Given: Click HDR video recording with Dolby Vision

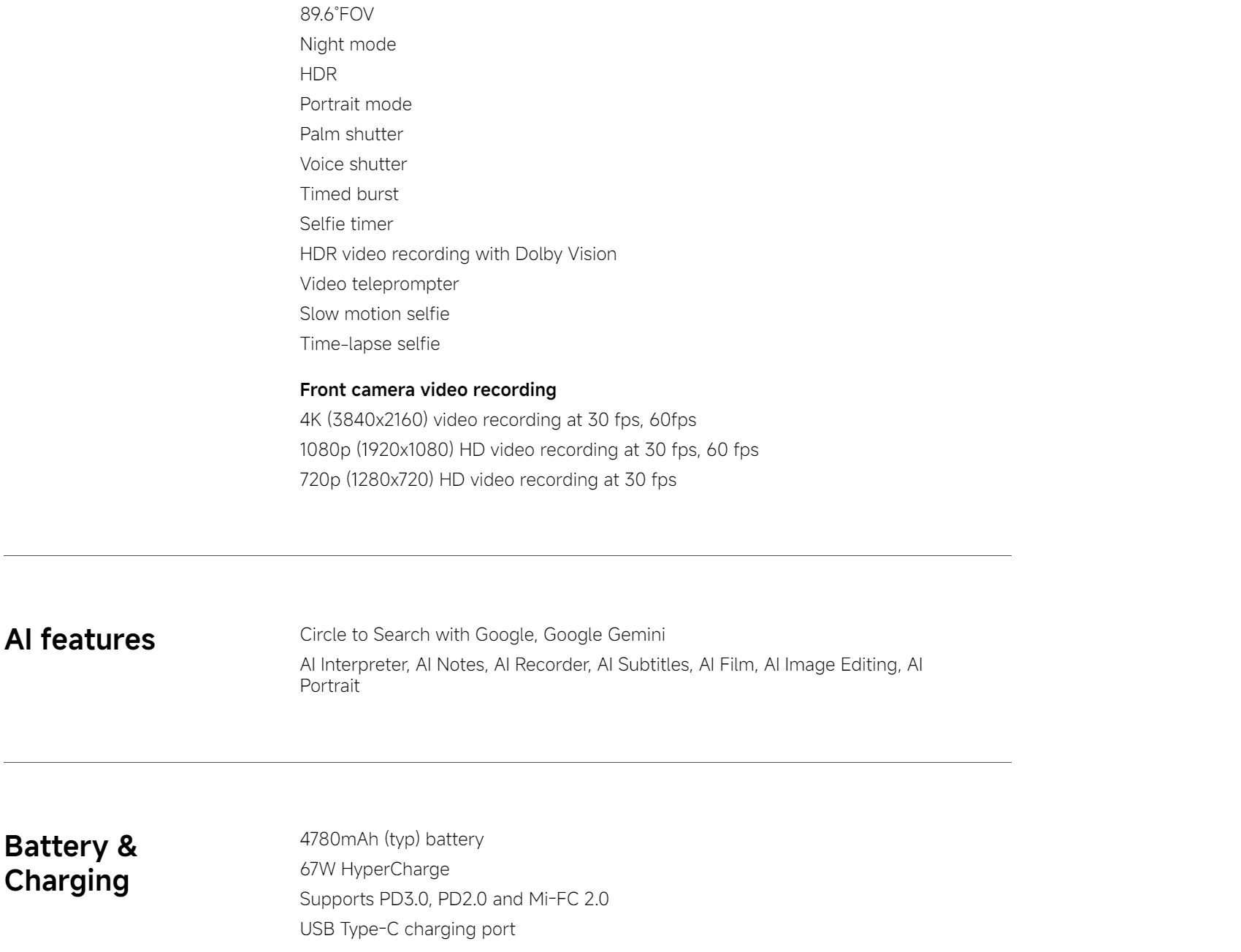Looking at the screenshot, I should [x=458, y=254].
